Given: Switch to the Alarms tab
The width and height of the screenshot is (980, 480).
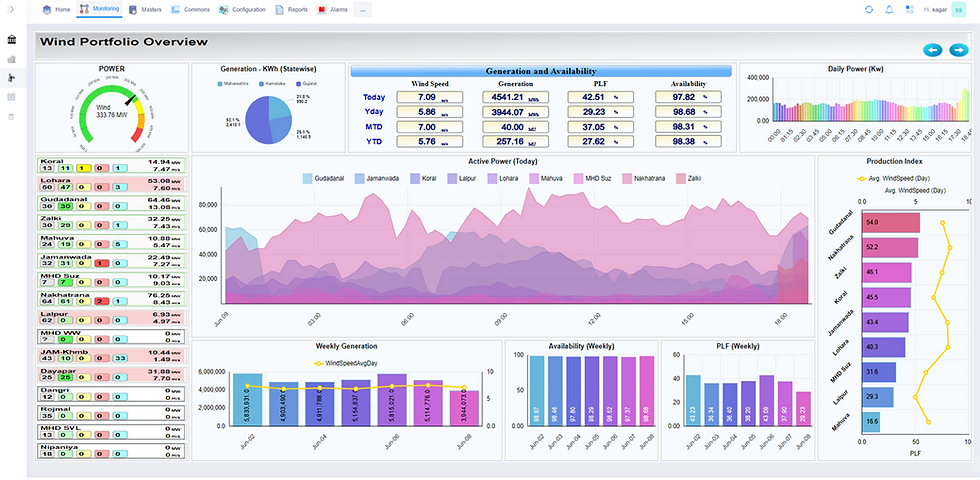Looking at the screenshot, I should (x=332, y=10).
